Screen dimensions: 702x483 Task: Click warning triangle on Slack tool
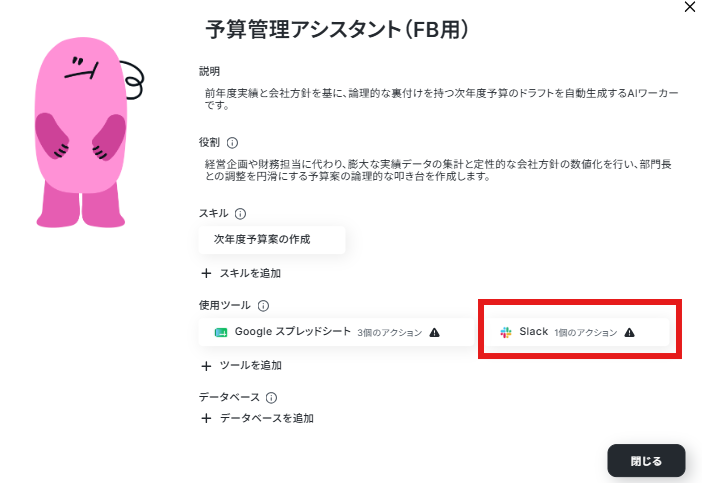[629, 333]
